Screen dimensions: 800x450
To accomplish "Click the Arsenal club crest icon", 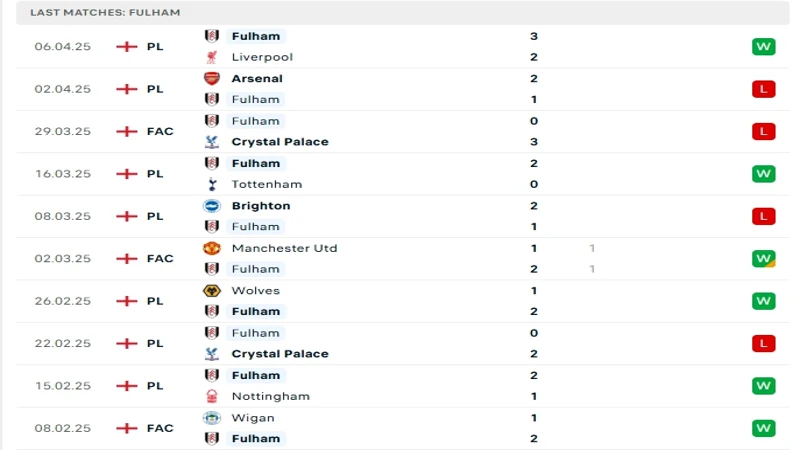I will point(212,79).
